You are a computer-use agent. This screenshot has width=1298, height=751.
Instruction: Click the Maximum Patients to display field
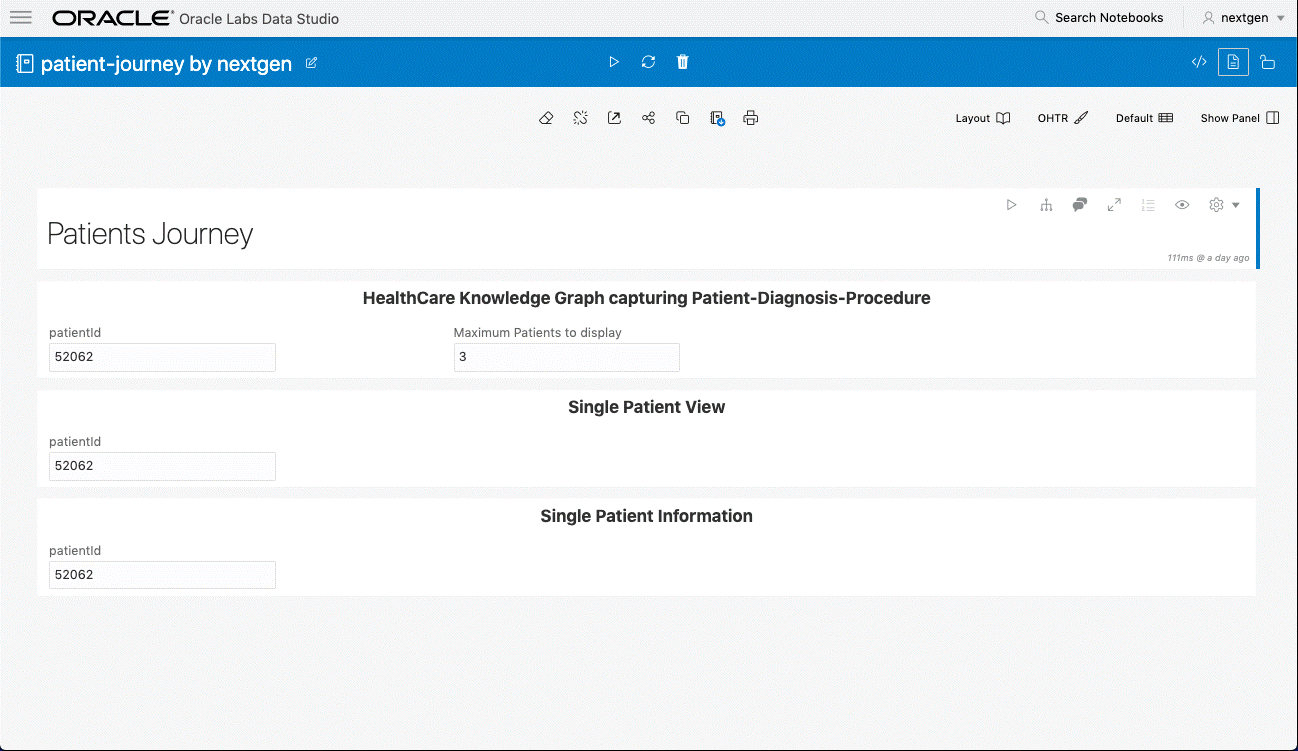coord(566,357)
